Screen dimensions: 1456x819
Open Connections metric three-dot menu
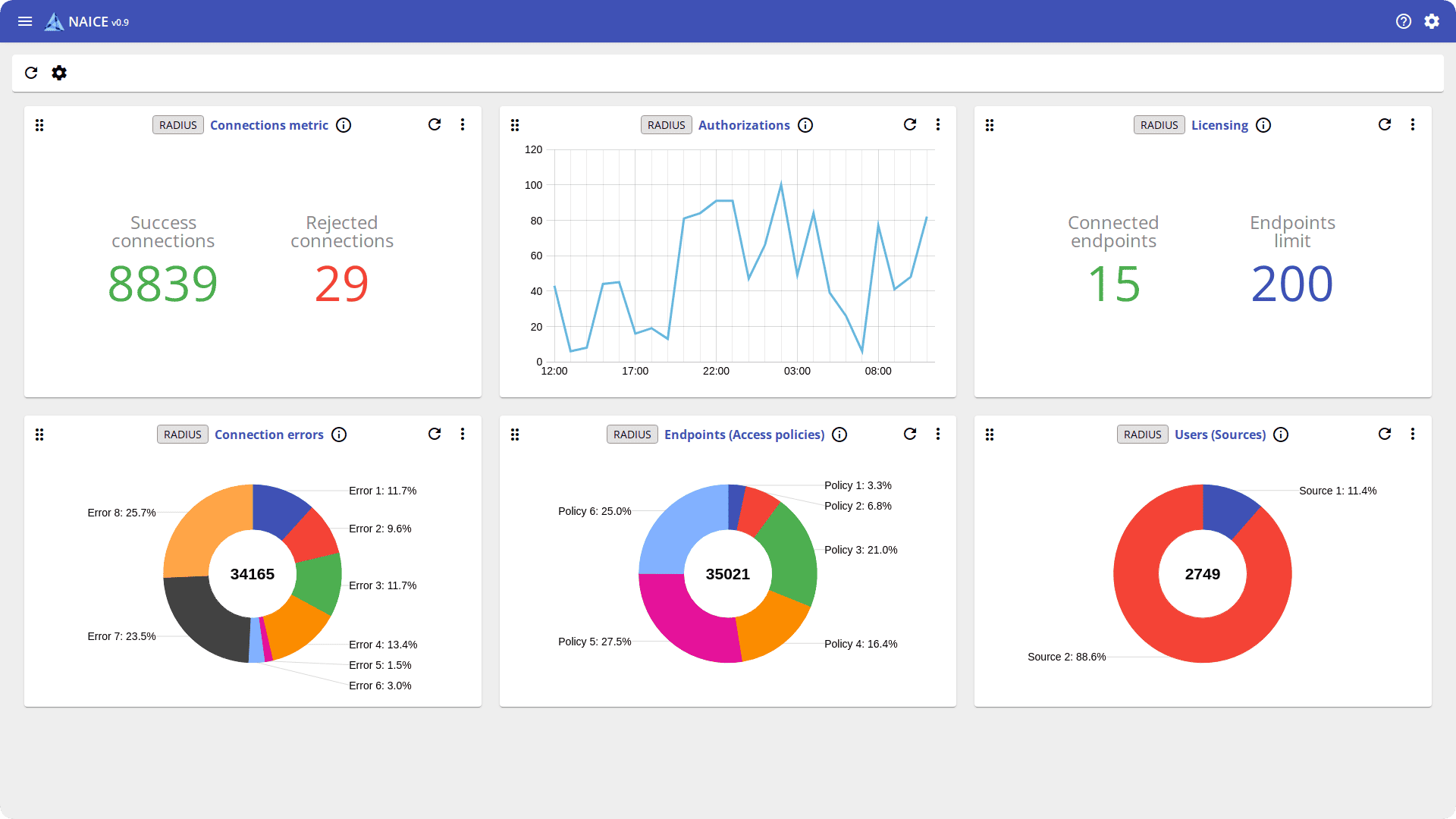463,124
